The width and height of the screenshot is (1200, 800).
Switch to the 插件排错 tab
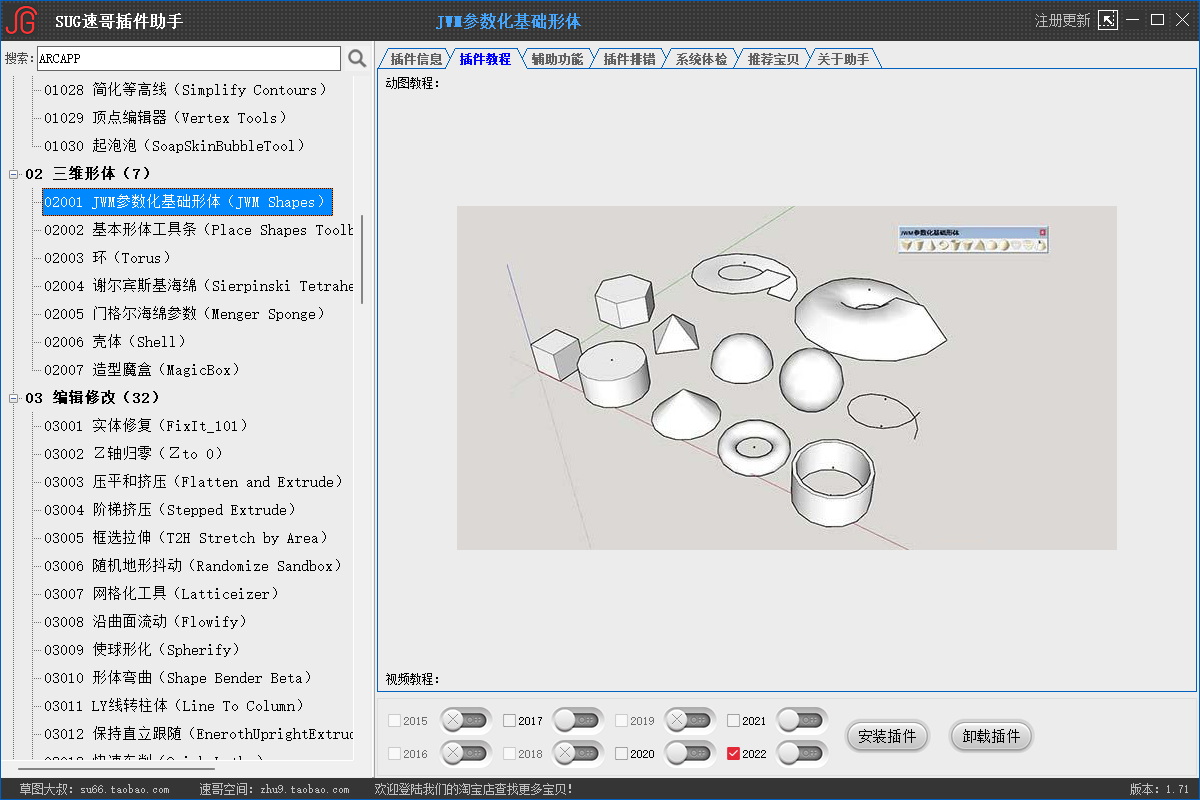pyautogui.click(x=629, y=59)
